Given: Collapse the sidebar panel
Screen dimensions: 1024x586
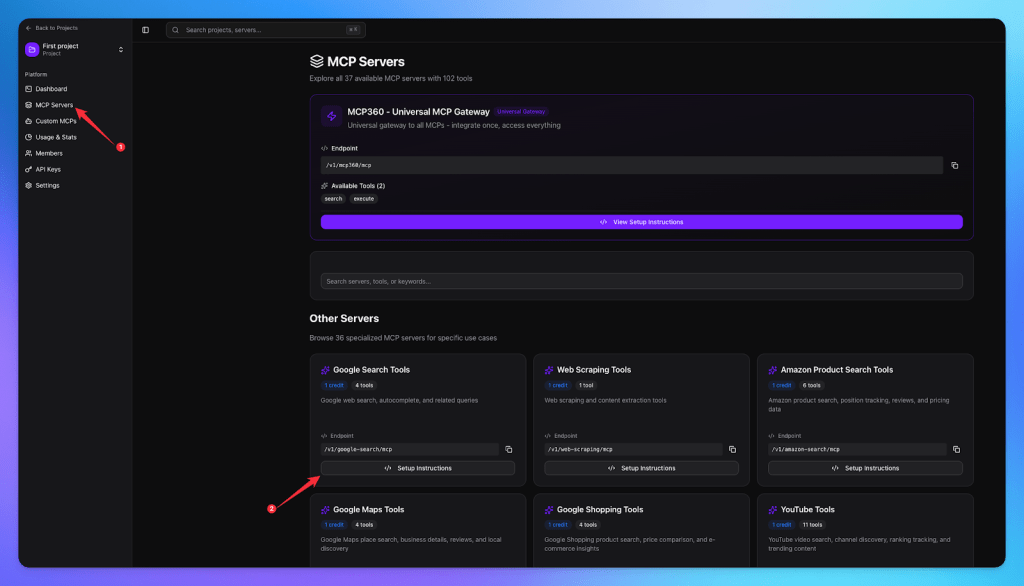Looking at the screenshot, I should click(x=148, y=29).
